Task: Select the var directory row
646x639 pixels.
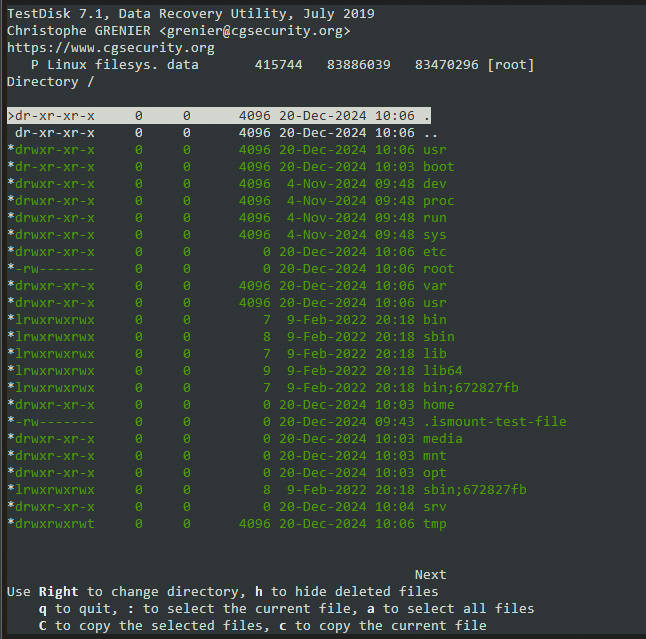Action: 227,286
